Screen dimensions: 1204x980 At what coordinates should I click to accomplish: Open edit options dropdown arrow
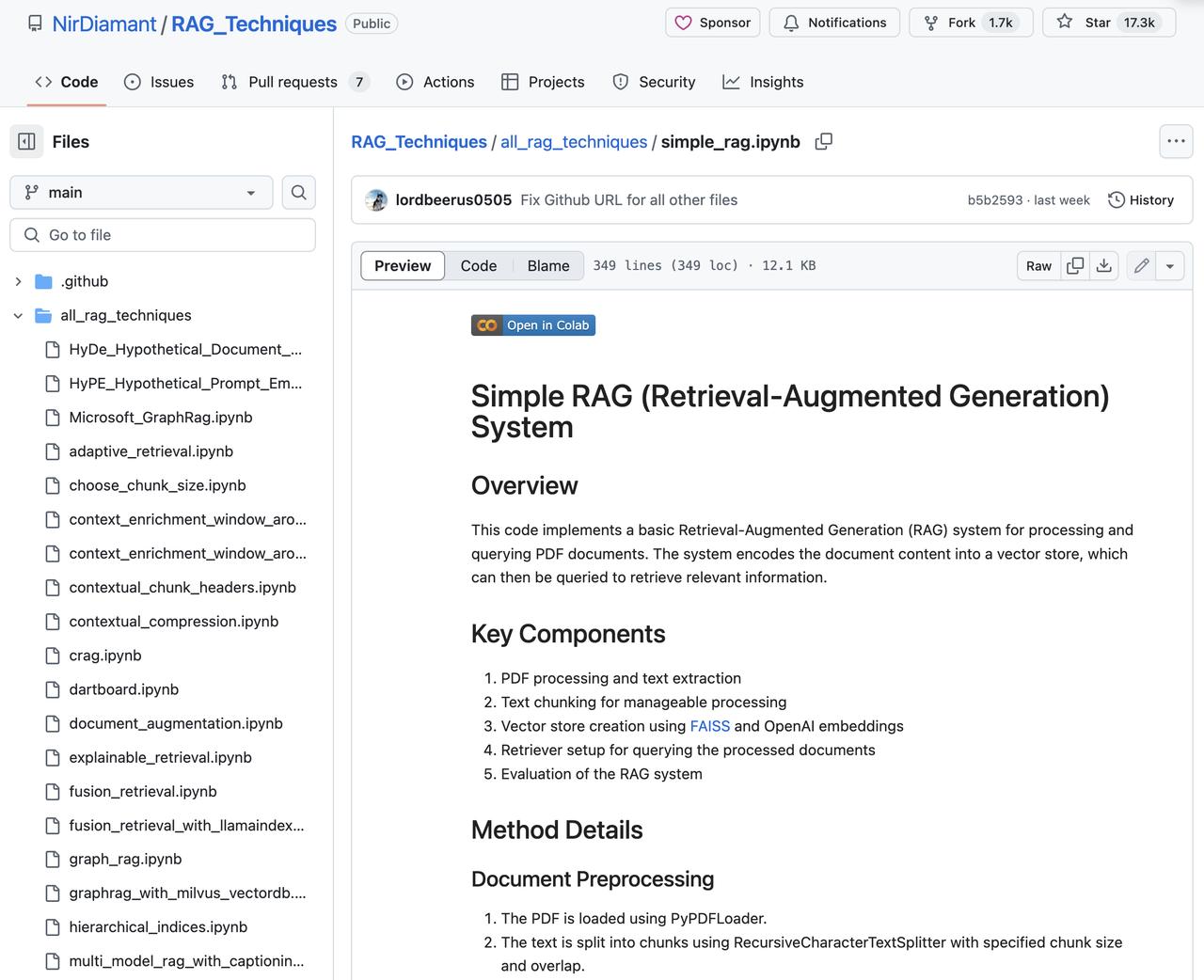pos(1170,266)
